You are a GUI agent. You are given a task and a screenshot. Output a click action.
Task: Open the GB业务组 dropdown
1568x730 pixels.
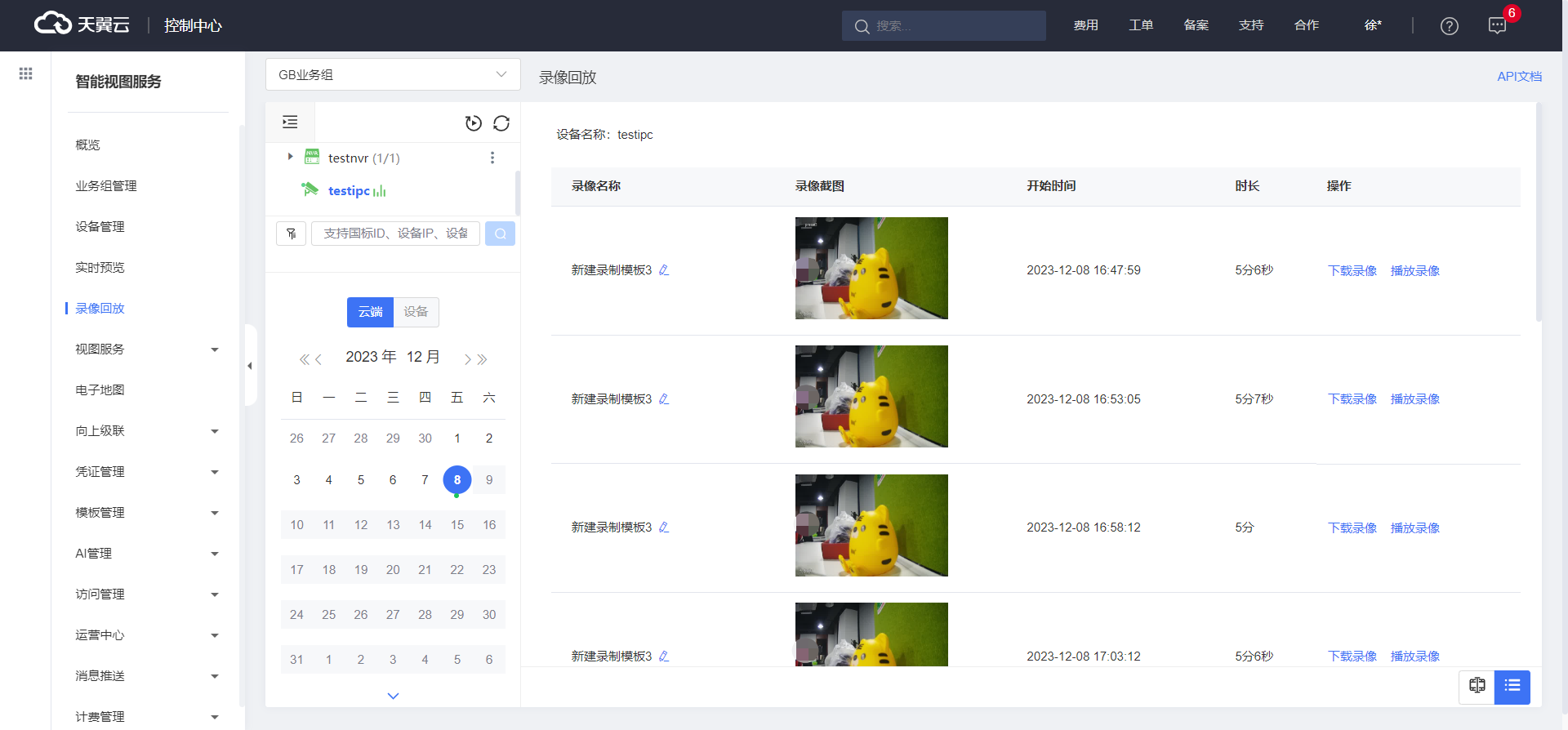[393, 74]
